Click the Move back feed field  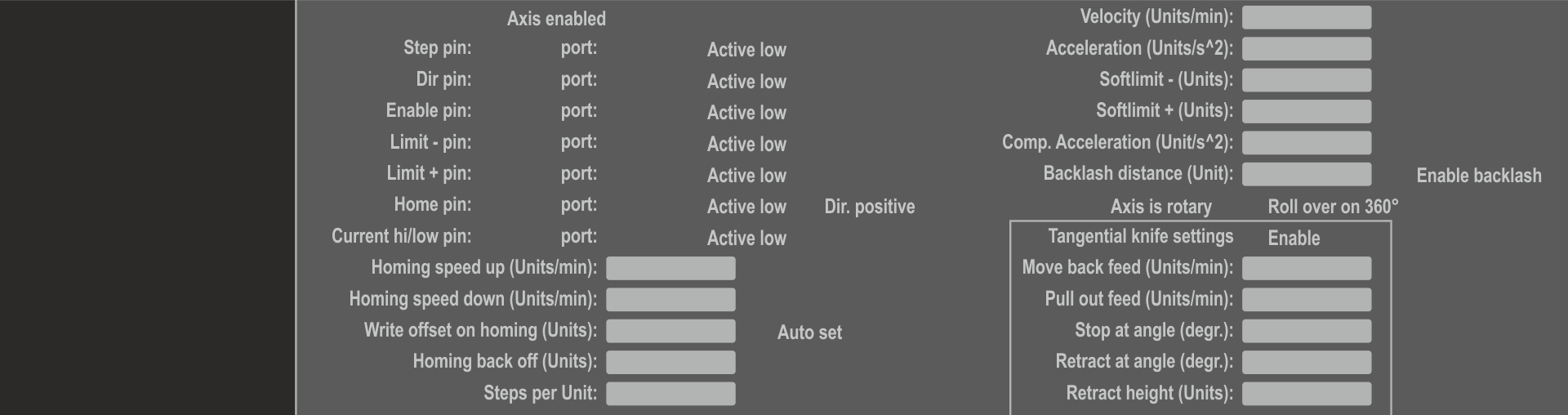coord(1306,268)
